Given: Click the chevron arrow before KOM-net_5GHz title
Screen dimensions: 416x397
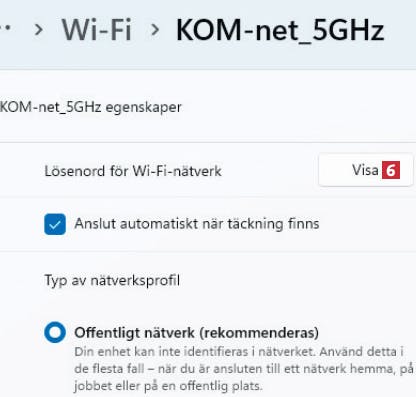Looking at the screenshot, I should [x=155, y=30].
